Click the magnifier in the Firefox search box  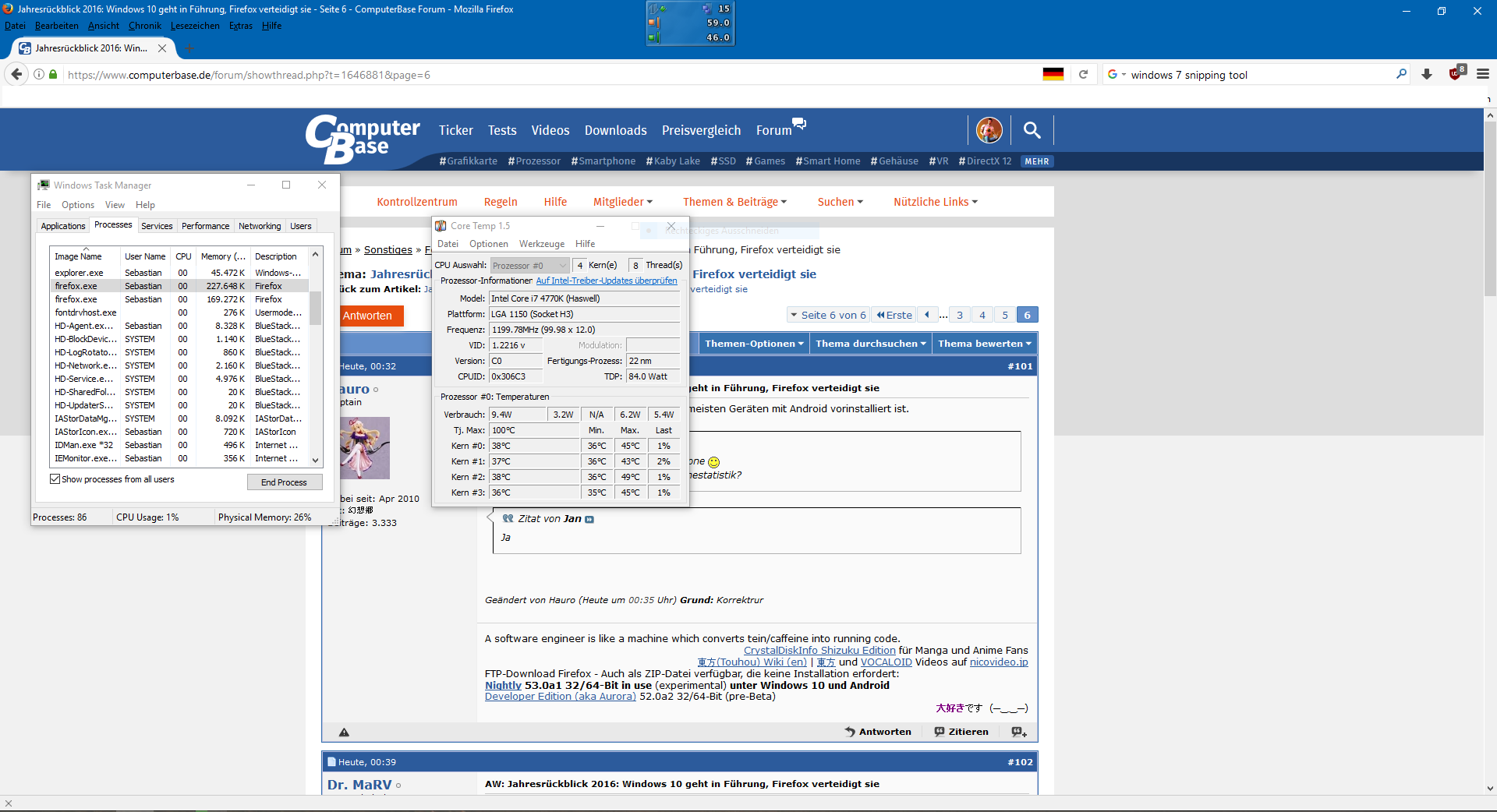1401,74
